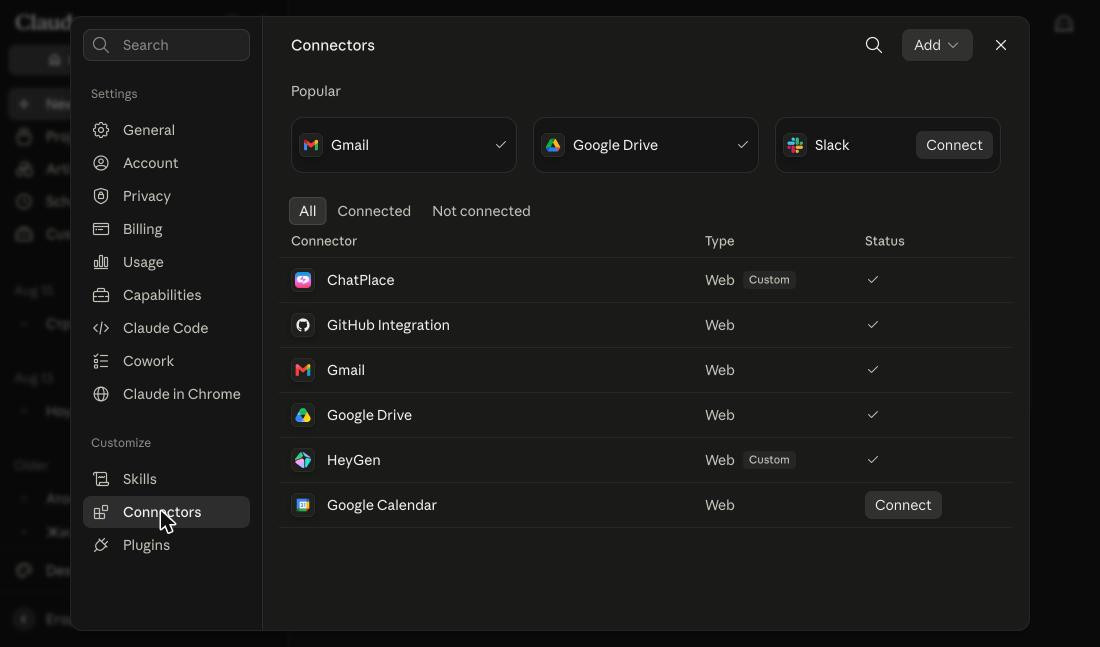
Task: Open General settings
Action: 166,130
